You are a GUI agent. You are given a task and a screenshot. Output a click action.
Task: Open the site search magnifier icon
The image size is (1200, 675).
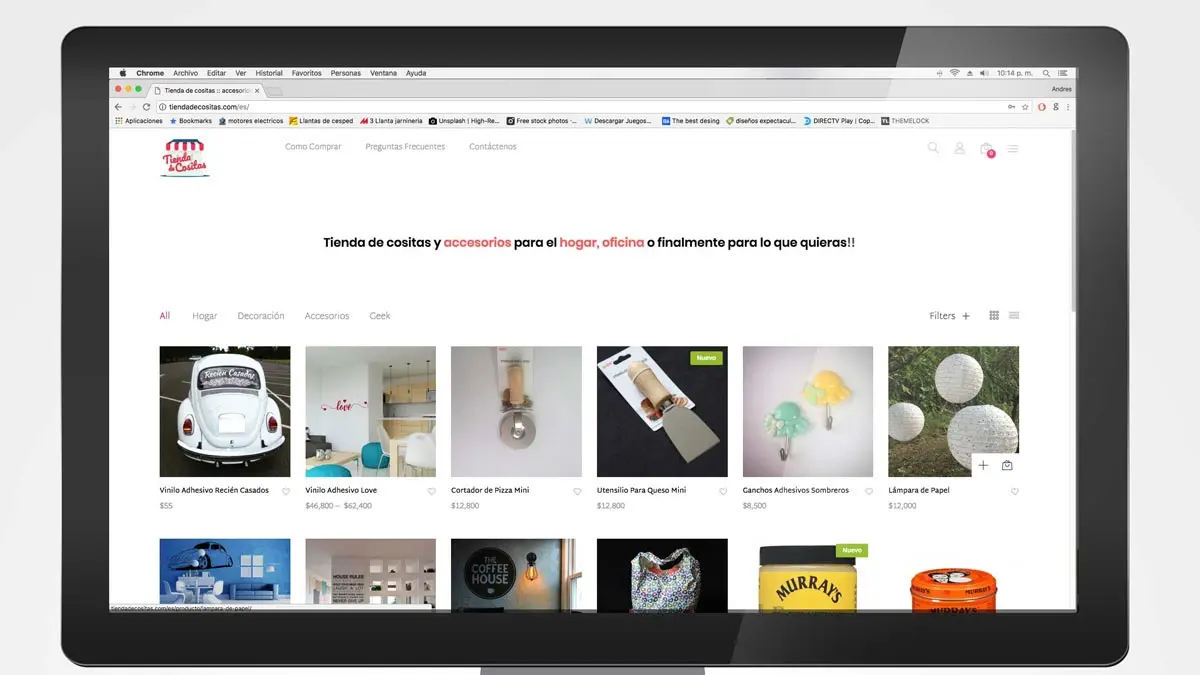(933, 148)
